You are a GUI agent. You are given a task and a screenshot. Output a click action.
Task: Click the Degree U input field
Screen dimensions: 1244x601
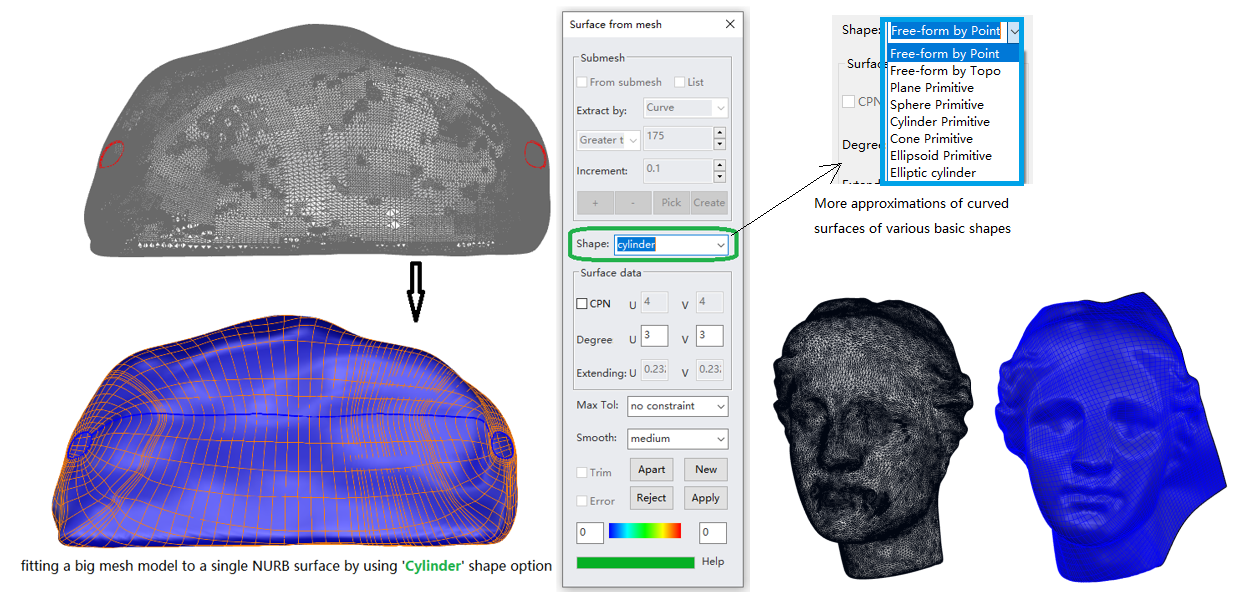coord(655,337)
